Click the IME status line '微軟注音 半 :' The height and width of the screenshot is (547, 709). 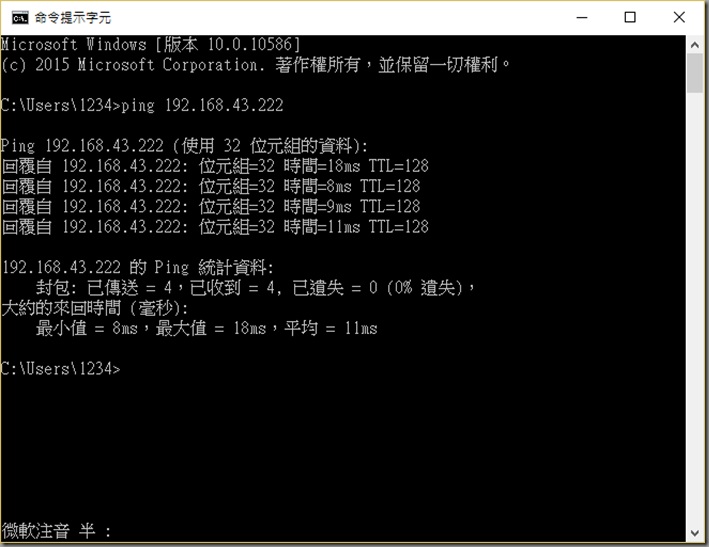57,531
